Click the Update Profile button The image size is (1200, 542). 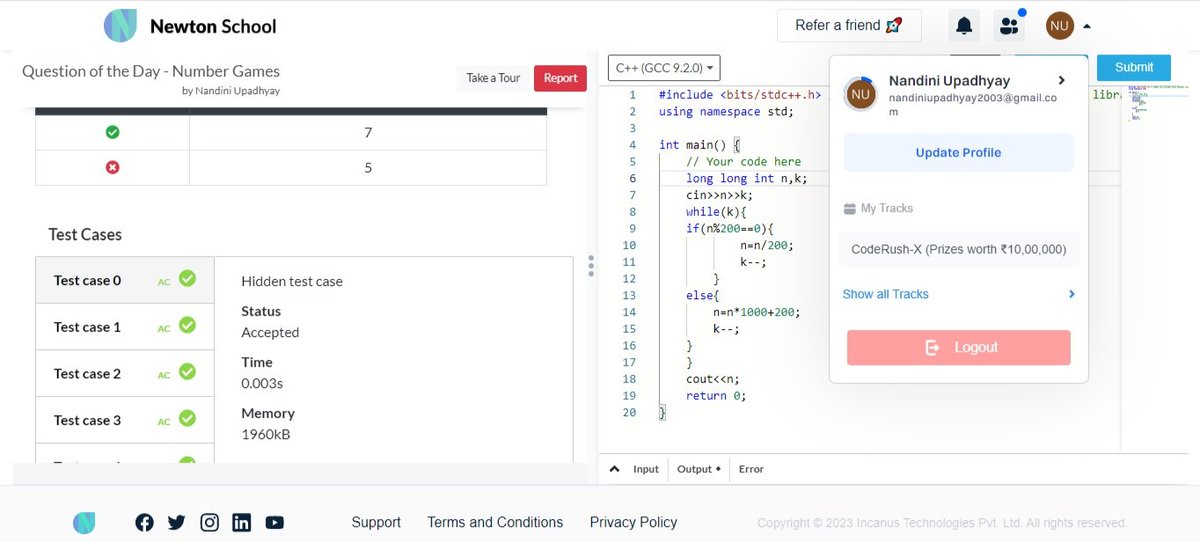point(958,153)
